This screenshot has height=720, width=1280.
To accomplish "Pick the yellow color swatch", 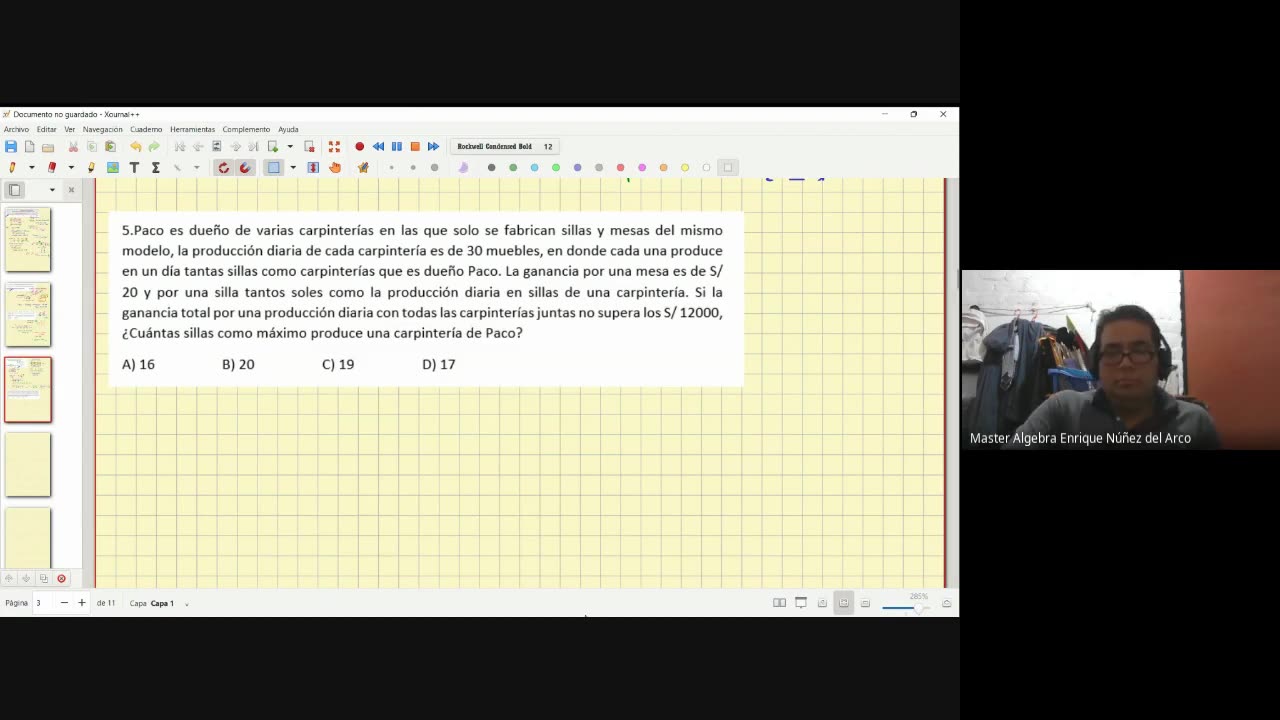I will click(x=685, y=168).
